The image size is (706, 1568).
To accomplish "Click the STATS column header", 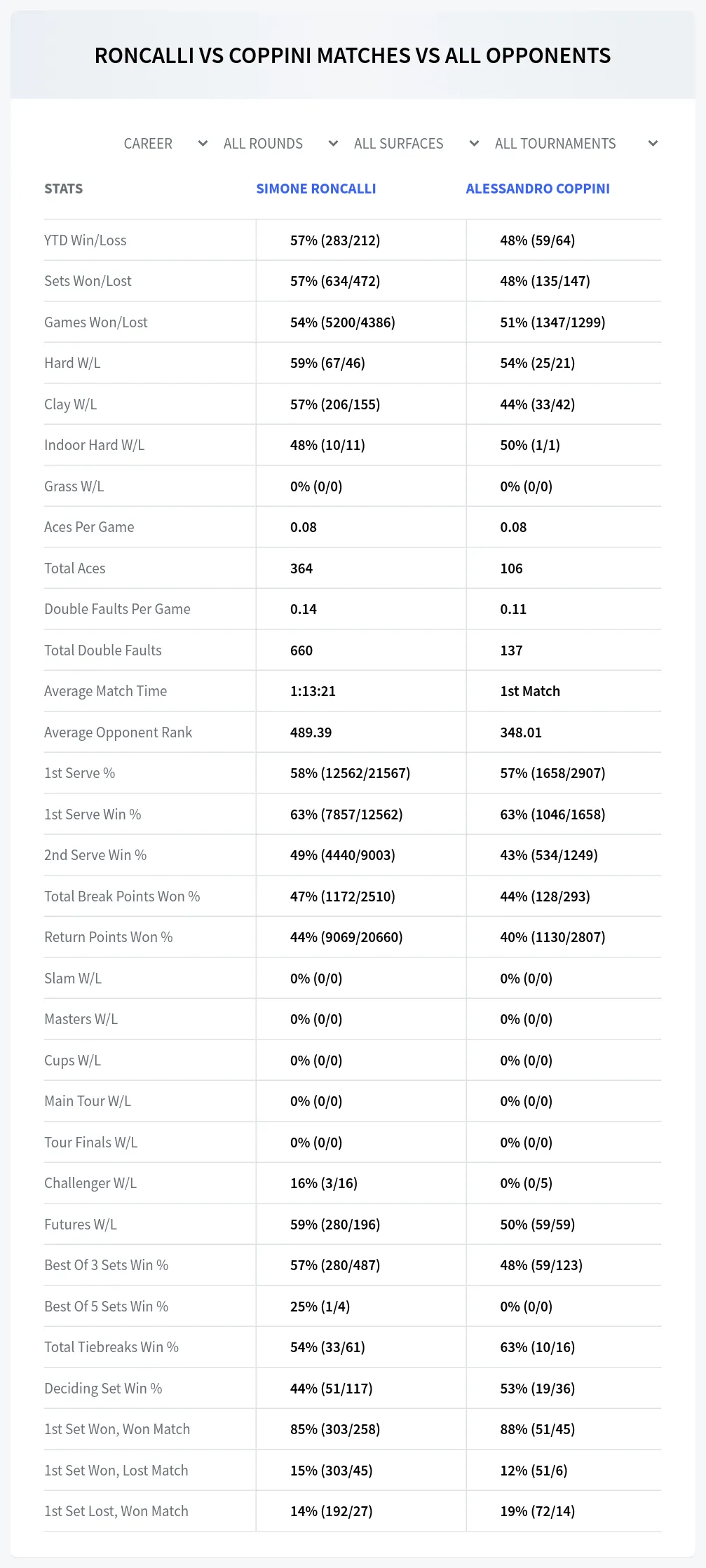I will [63, 189].
